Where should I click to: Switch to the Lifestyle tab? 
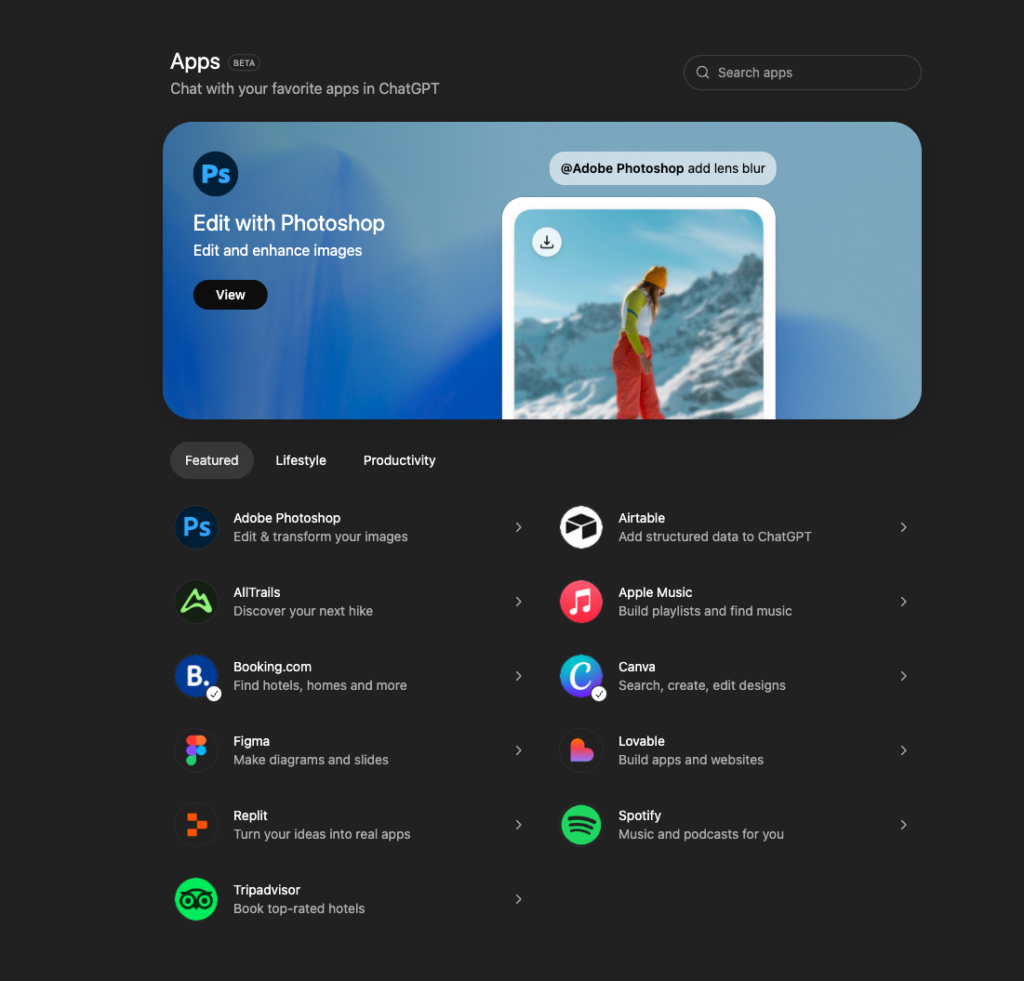coord(300,460)
